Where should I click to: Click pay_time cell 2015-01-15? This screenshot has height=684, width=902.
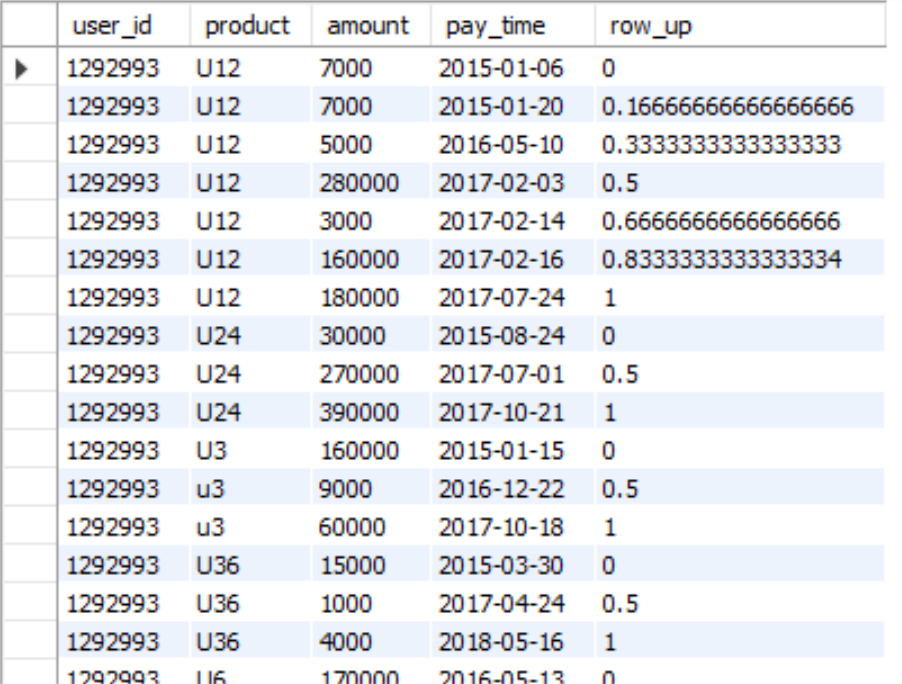[x=512, y=450]
